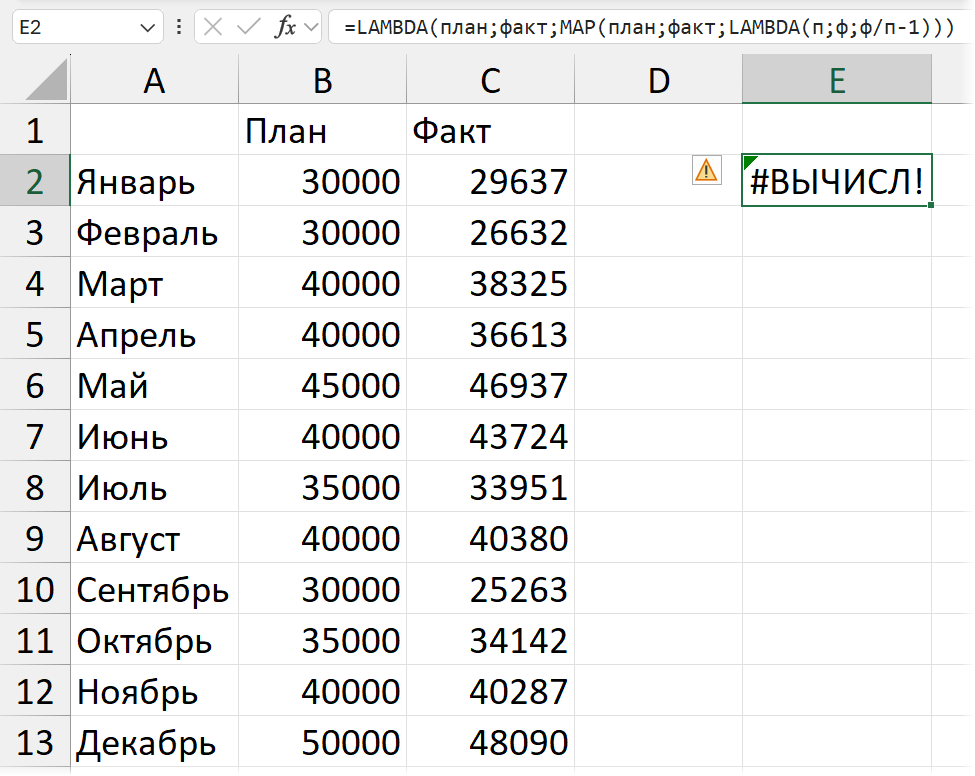
Task: Select the Январь cell
Action: click(154, 180)
